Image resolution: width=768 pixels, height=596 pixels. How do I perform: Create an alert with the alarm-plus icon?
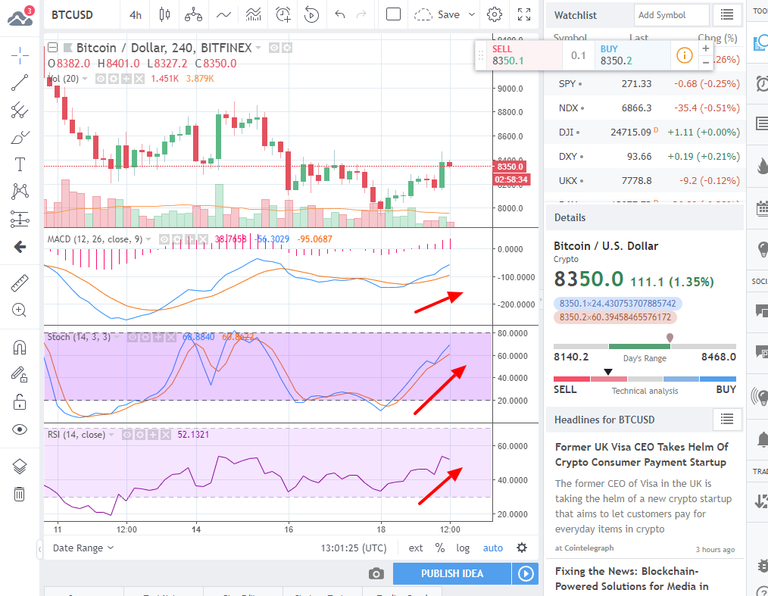(x=283, y=15)
